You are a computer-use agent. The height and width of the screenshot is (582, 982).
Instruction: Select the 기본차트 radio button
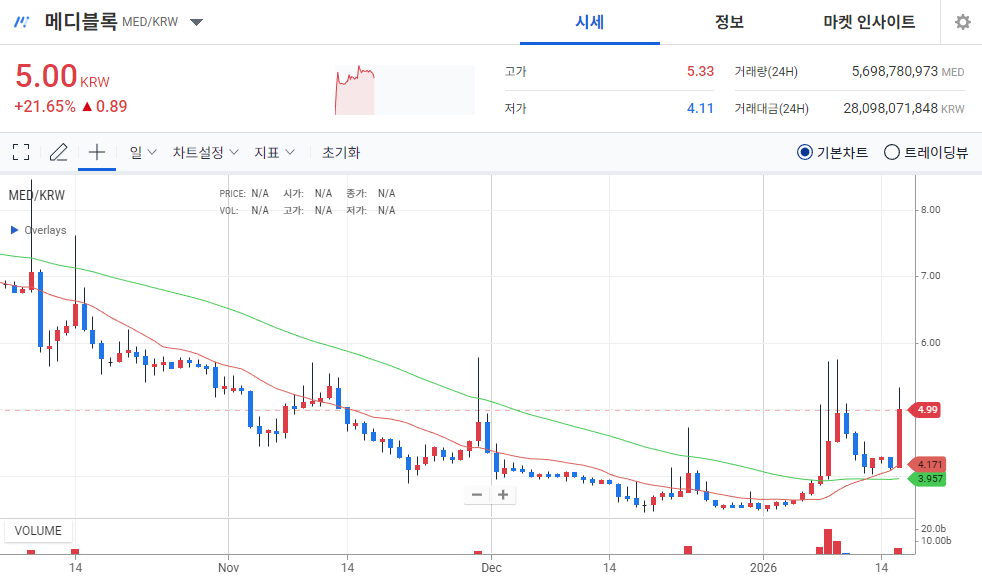click(x=803, y=151)
